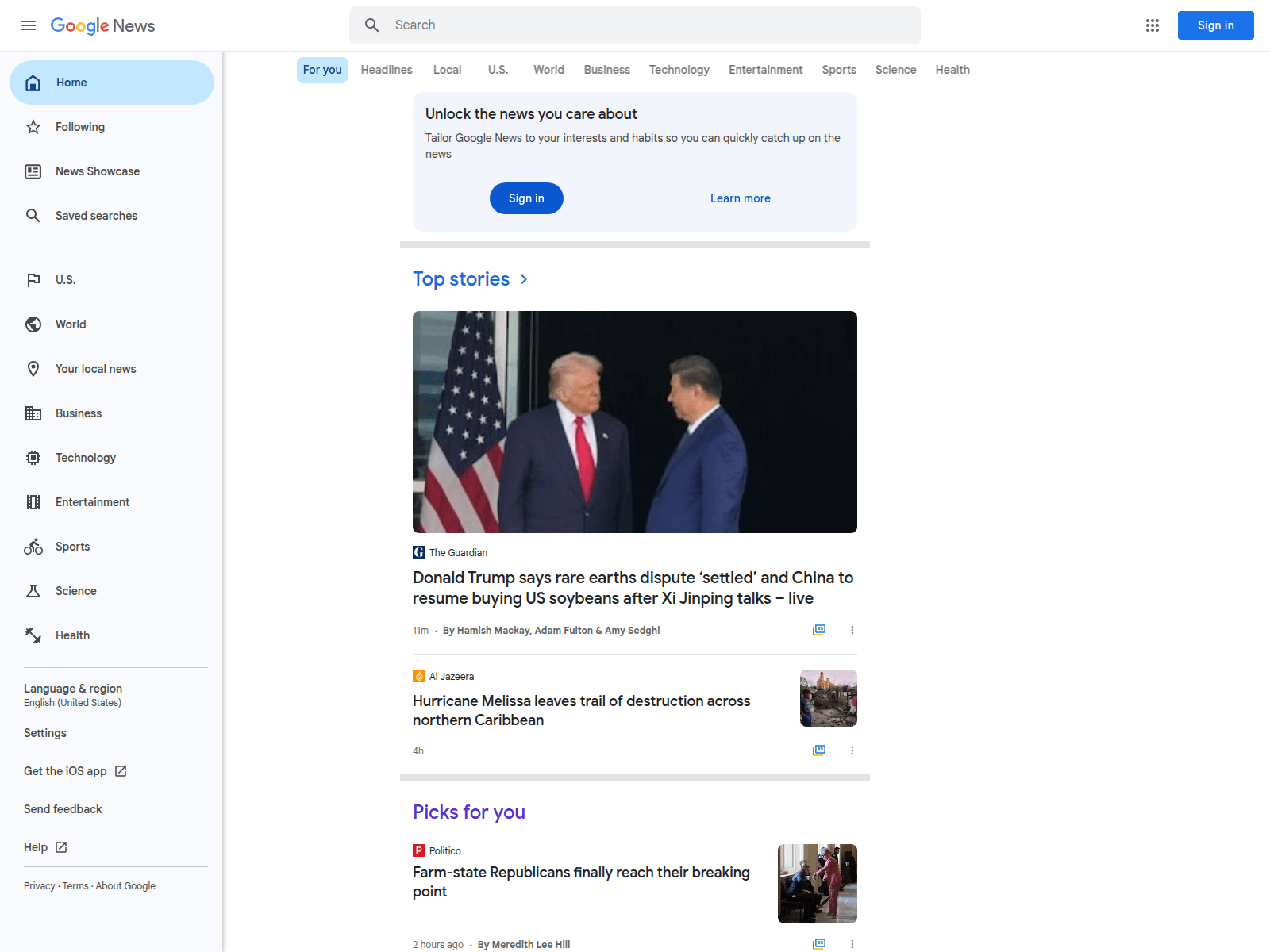Open more options for Hurricane Melissa story
The height and width of the screenshot is (952, 1270).
pos(852,750)
